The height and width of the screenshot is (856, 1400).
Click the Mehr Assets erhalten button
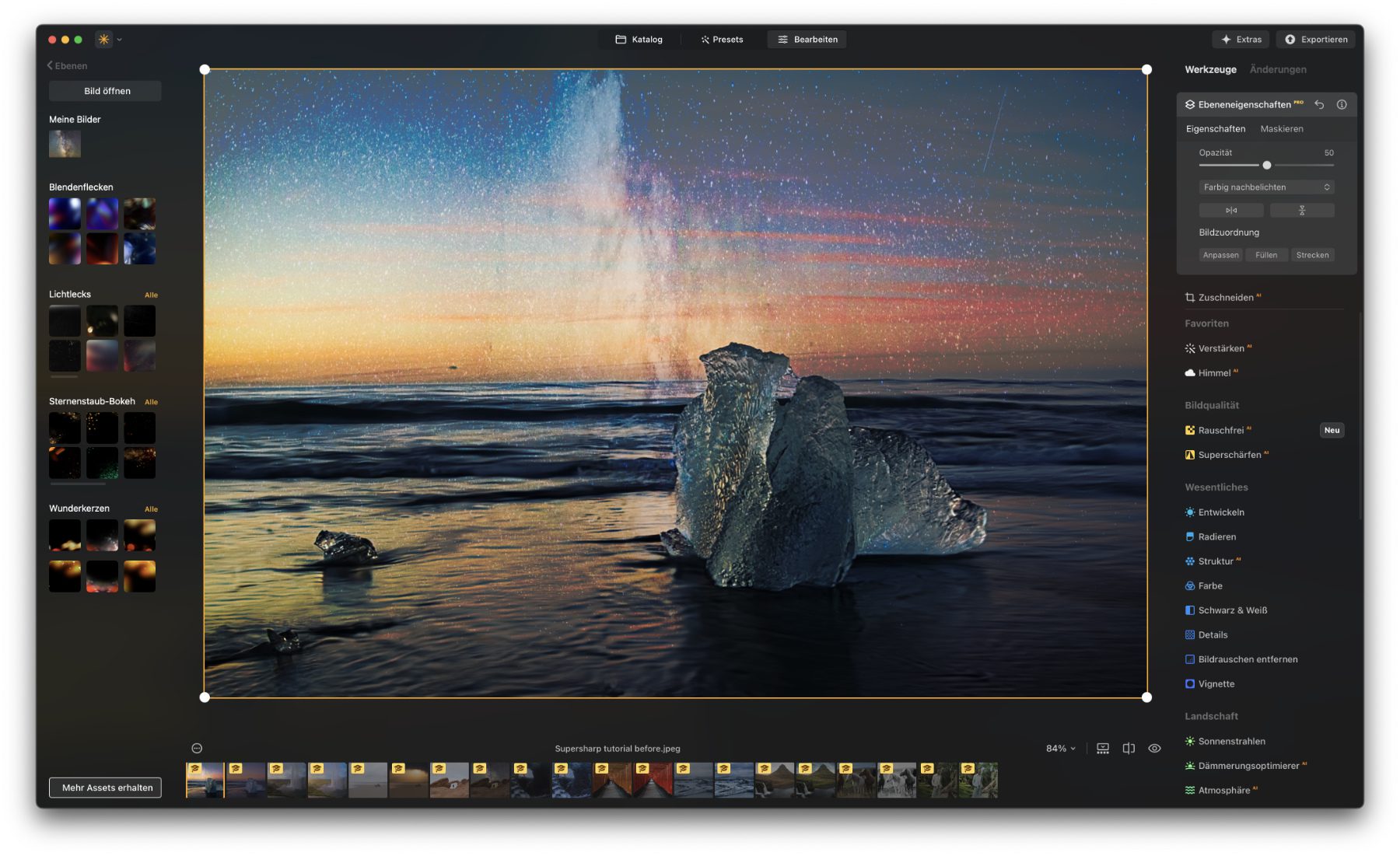(106, 788)
